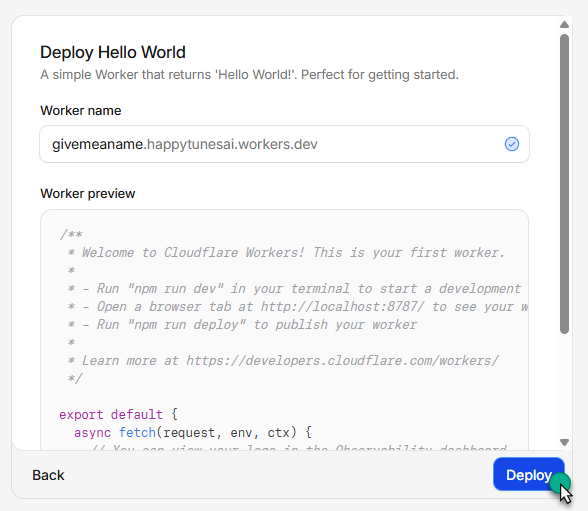Click the localhost:8787 comment line
The image size is (588, 511).
pyautogui.click(x=298, y=306)
